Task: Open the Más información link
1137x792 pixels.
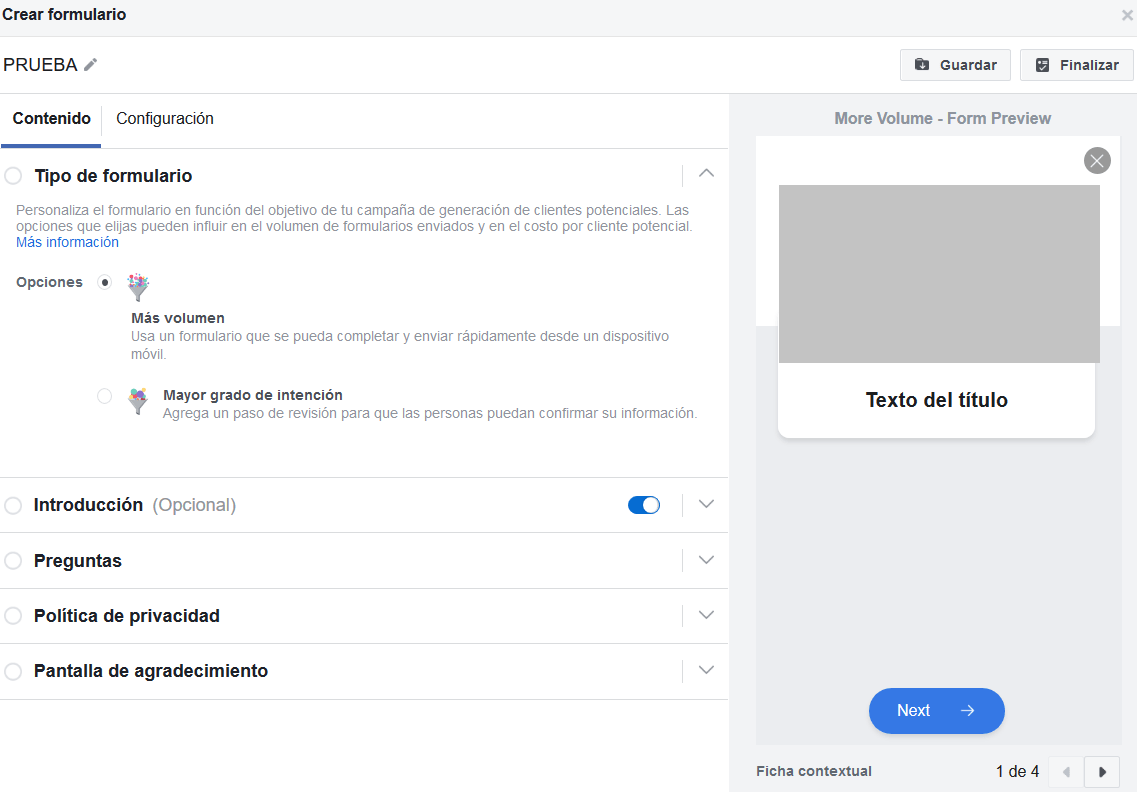Action: [66, 241]
